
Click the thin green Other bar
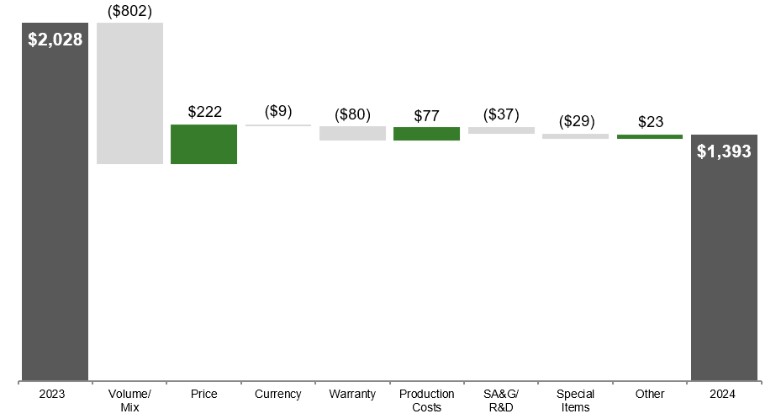coord(649,136)
